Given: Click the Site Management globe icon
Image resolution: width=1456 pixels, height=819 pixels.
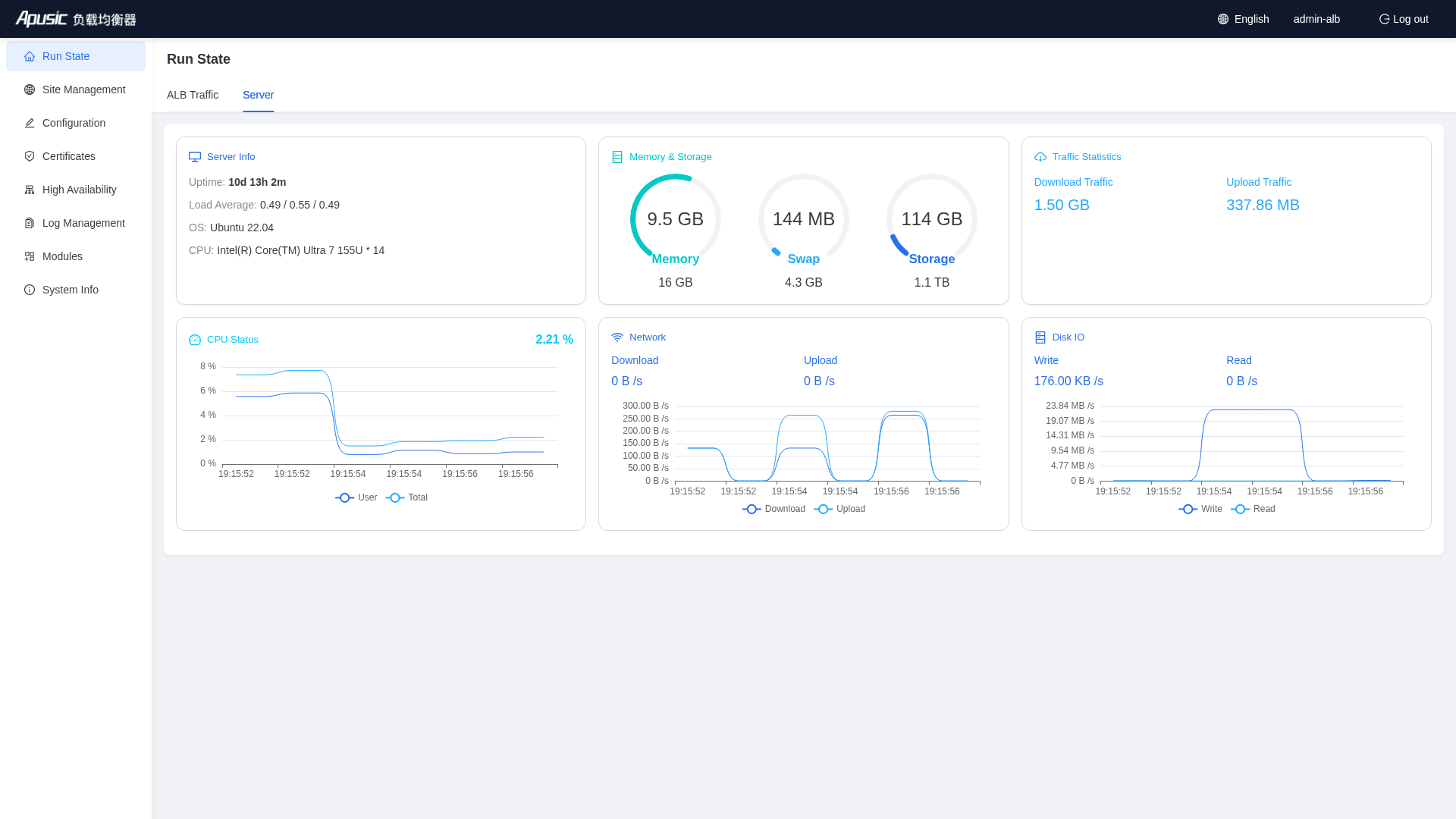Looking at the screenshot, I should 30,89.
